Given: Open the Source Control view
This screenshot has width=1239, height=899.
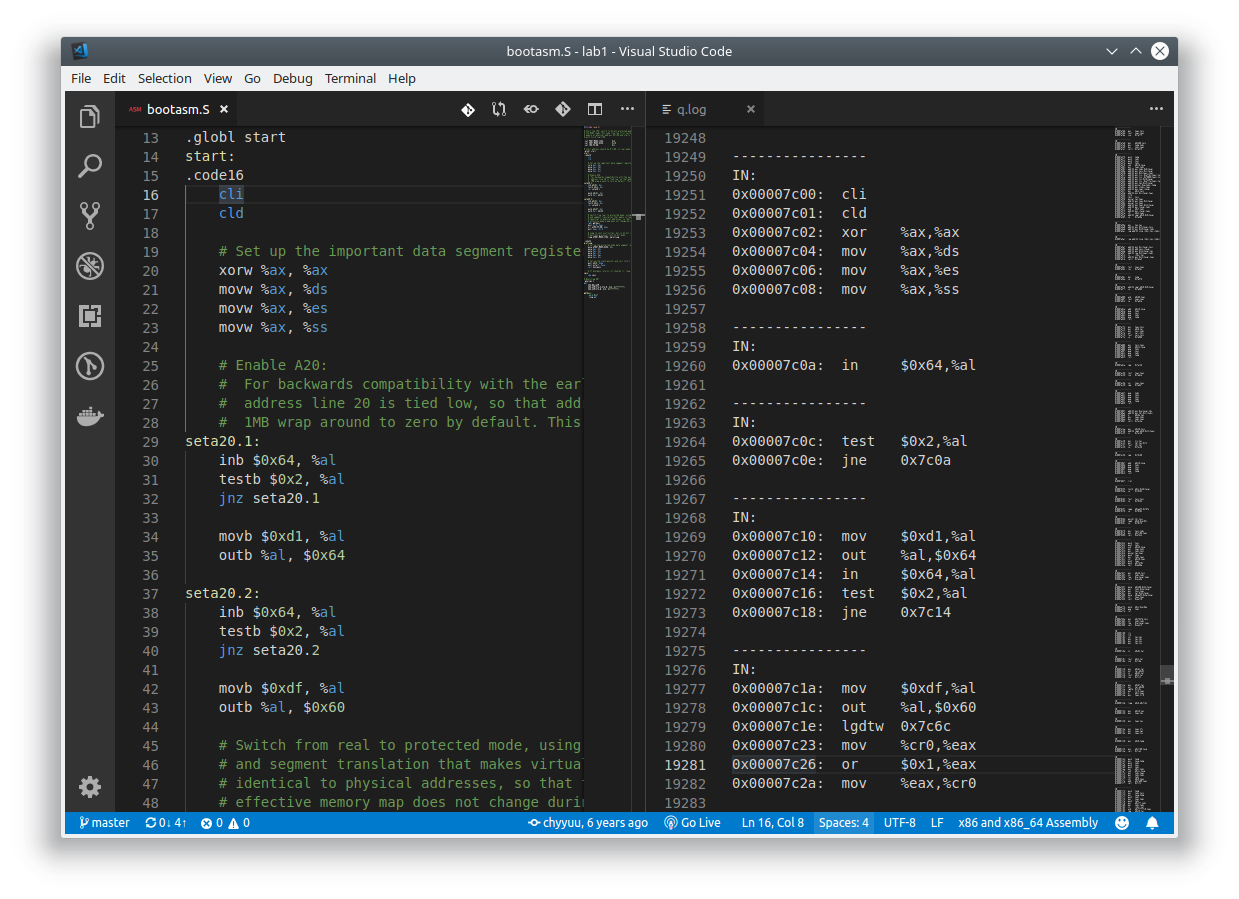Looking at the screenshot, I should click(x=90, y=215).
